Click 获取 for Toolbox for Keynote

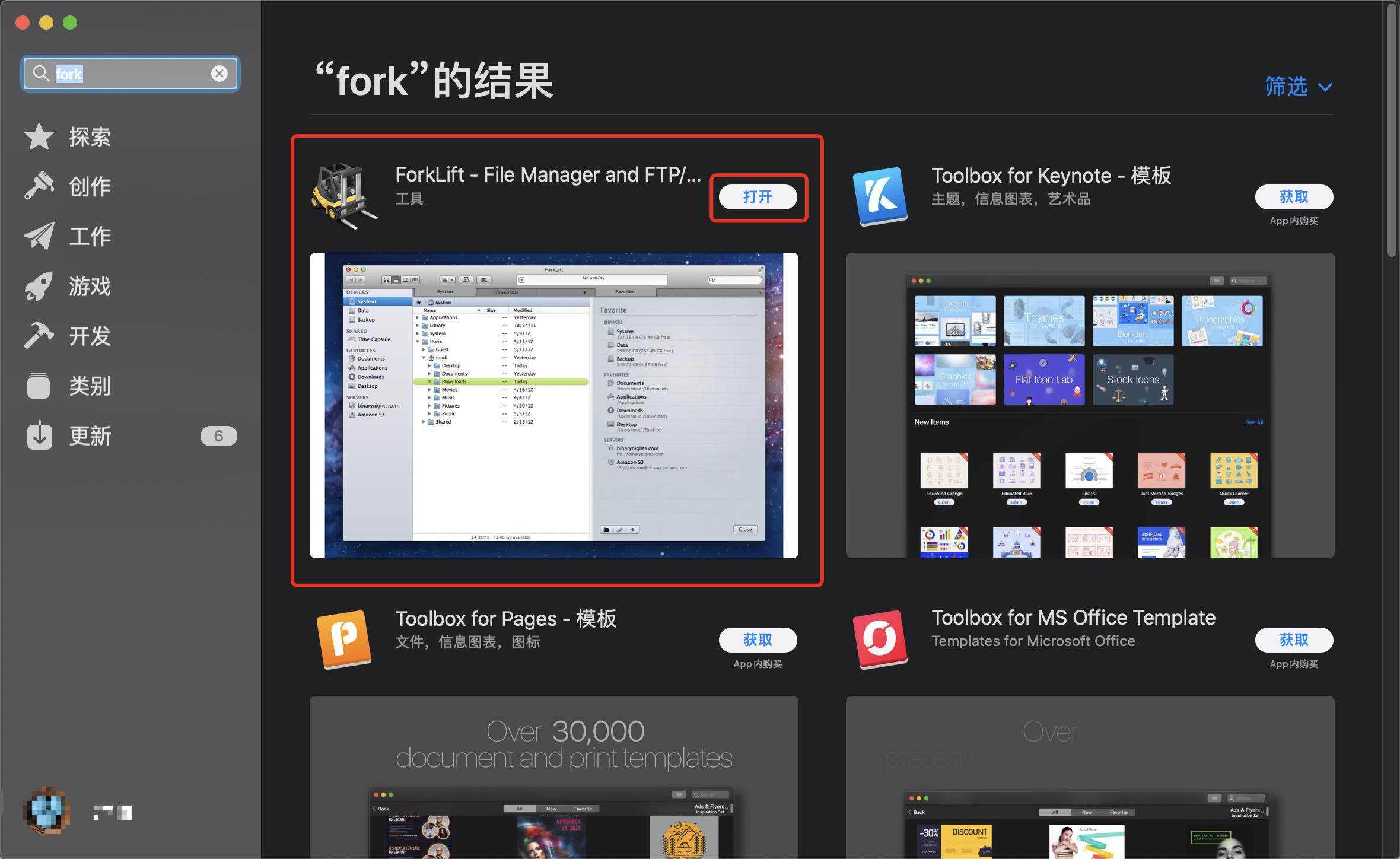tap(1293, 197)
